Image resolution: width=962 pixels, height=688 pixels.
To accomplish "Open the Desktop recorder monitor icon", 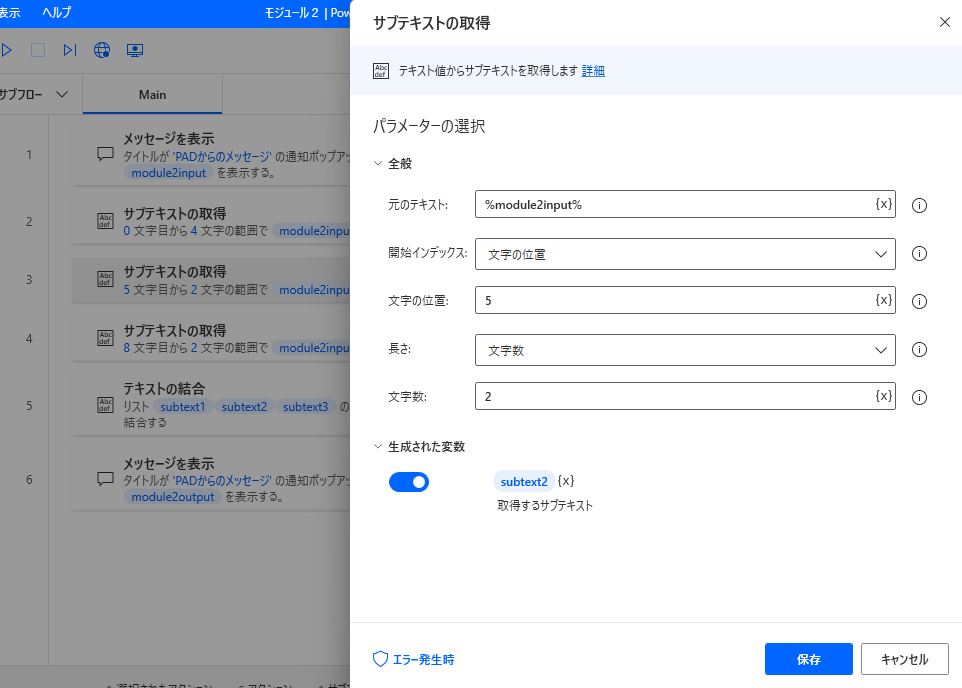I will point(135,50).
